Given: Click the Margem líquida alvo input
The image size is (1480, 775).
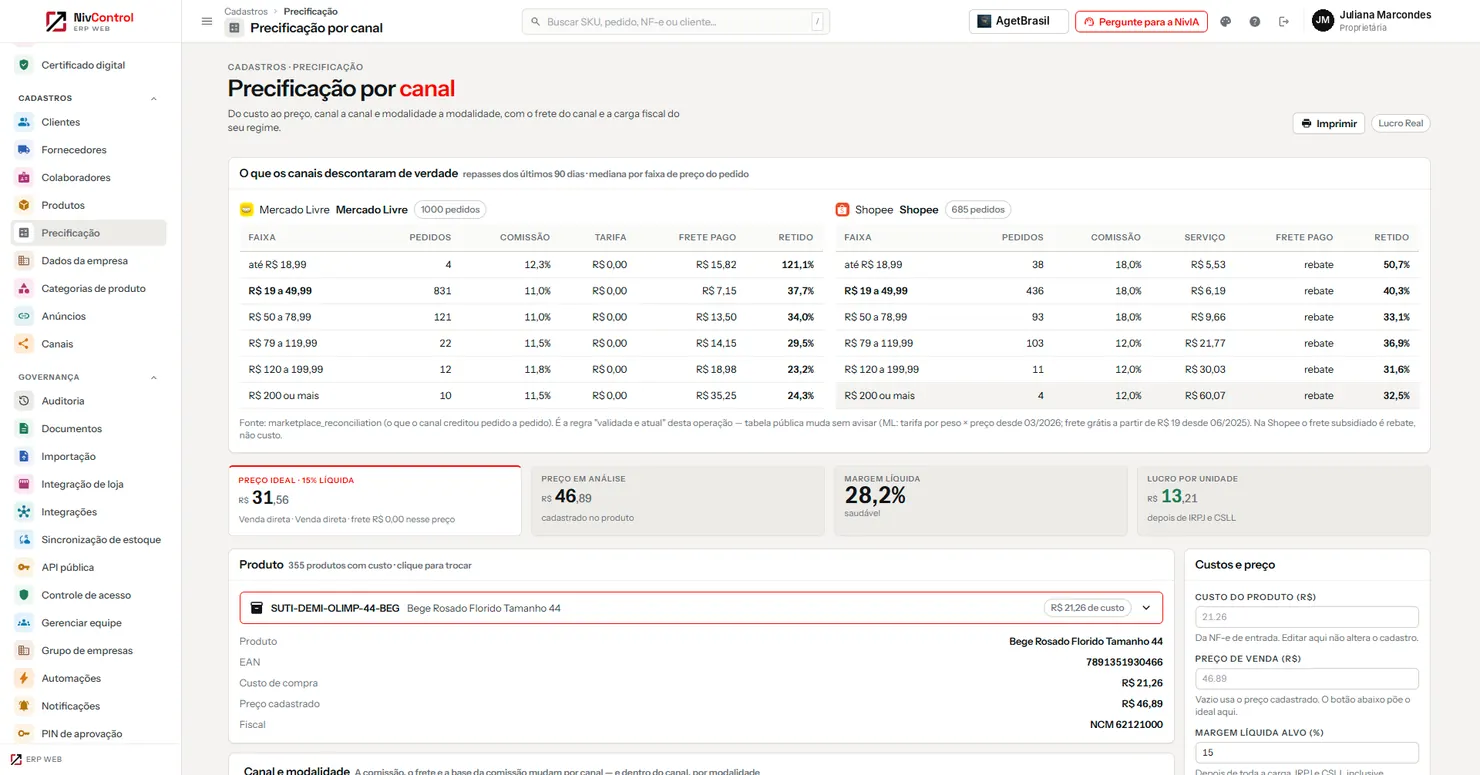Looking at the screenshot, I should pos(1307,753).
